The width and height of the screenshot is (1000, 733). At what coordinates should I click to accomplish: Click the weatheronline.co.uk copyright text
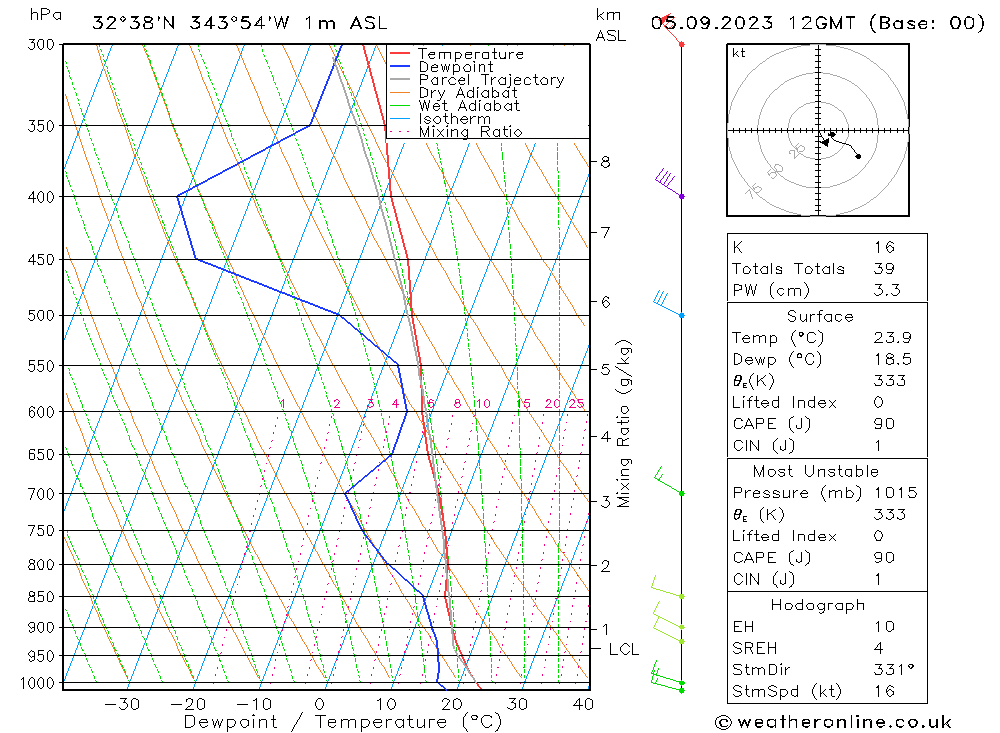(x=833, y=722)
